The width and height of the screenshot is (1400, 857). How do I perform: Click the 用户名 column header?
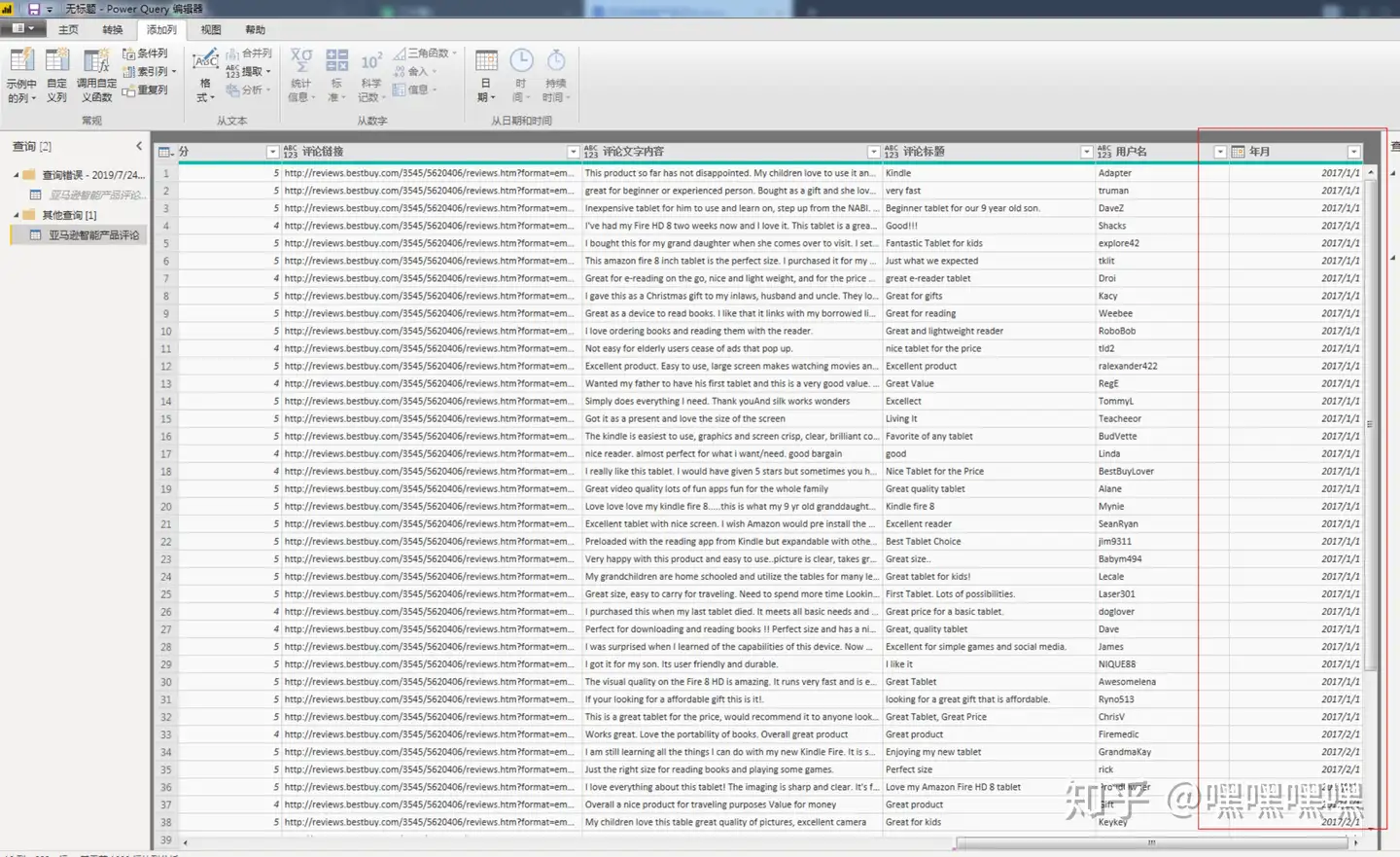(x=1162, y=152)
